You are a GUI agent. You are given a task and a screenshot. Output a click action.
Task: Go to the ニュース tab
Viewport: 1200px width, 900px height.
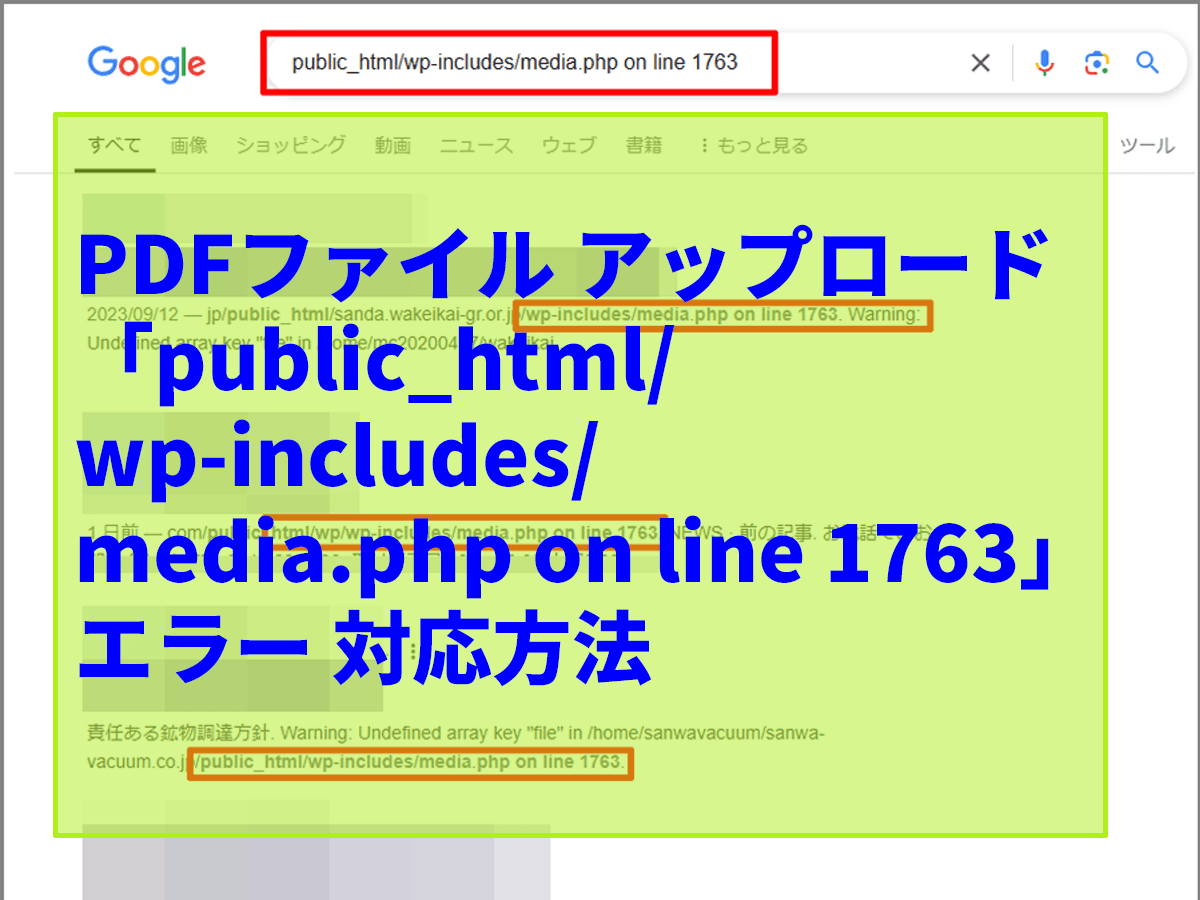point(477,146)
